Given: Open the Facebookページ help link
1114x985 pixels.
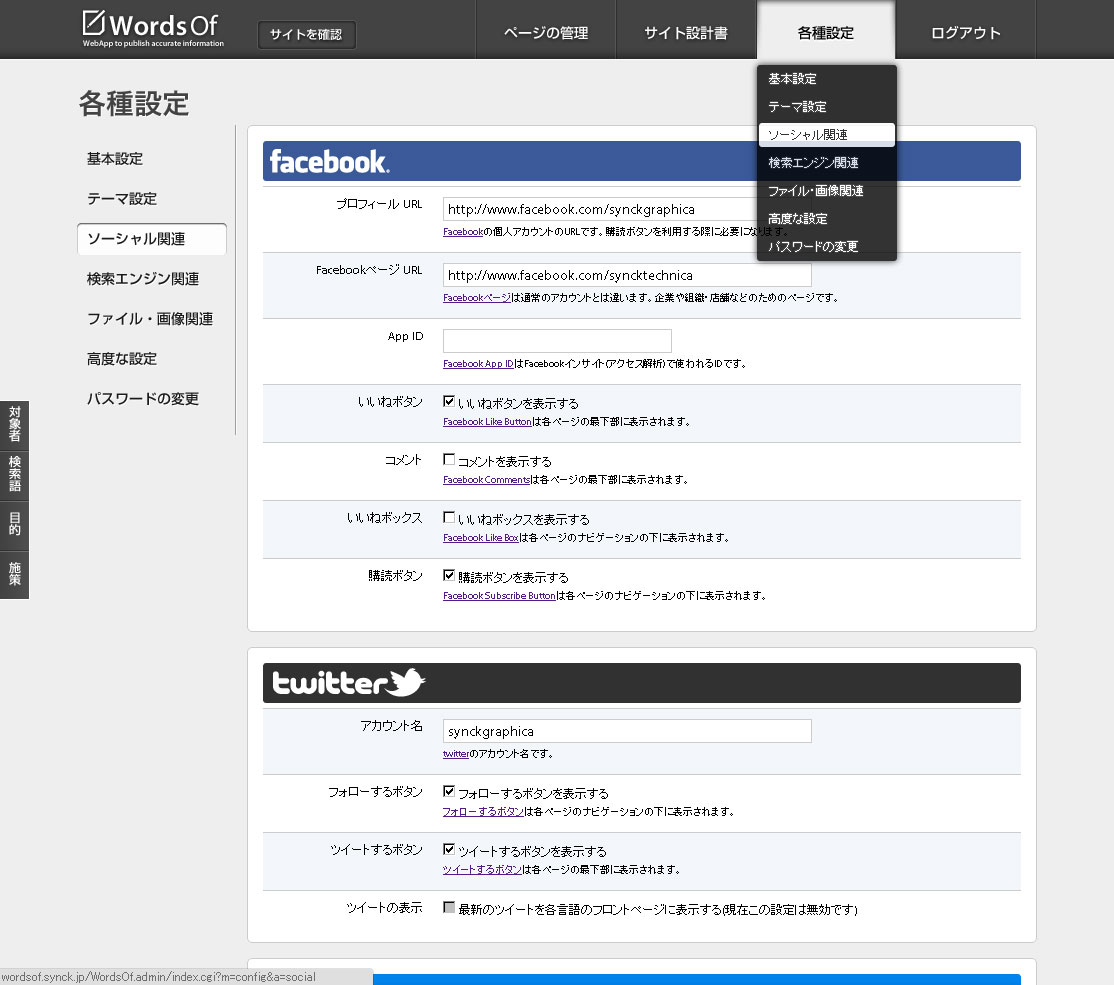Looking at the screenshot, I should (x=477, y=298).
